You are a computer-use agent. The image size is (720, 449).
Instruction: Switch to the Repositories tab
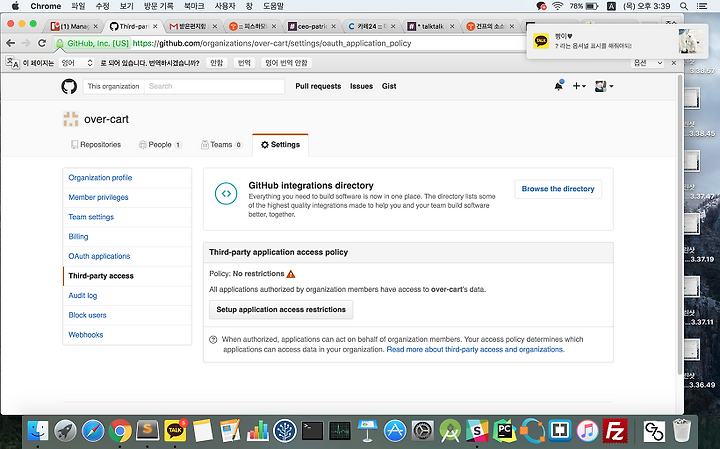click(96, 145)
